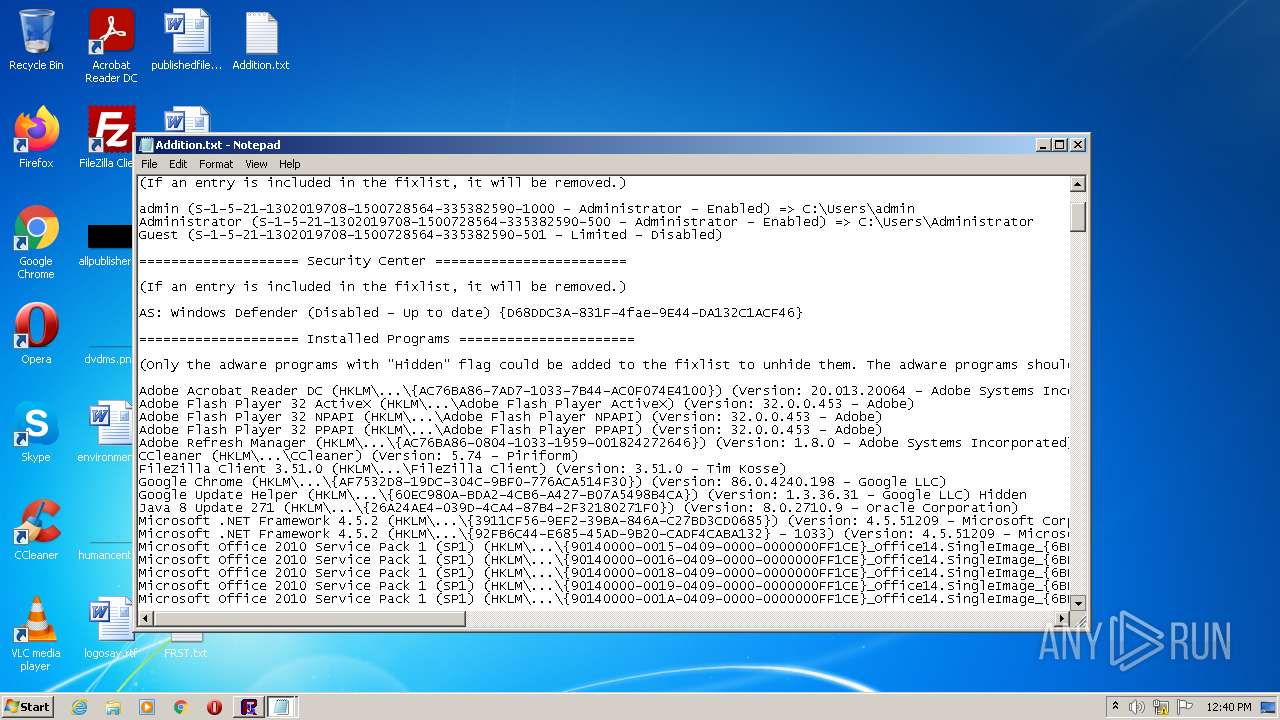Open the File menu in Notepad
Screen dimensions: 1280x720
(x=149, y=164)
